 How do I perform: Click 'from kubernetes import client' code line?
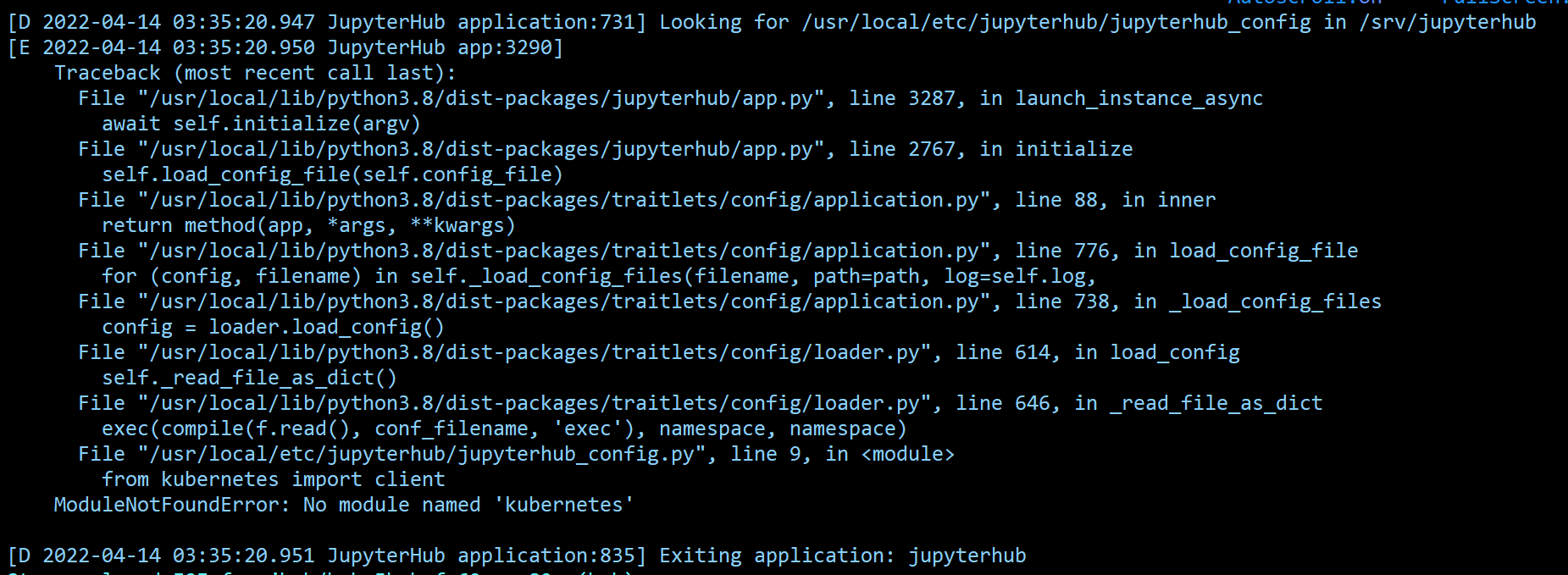(273, 479)
